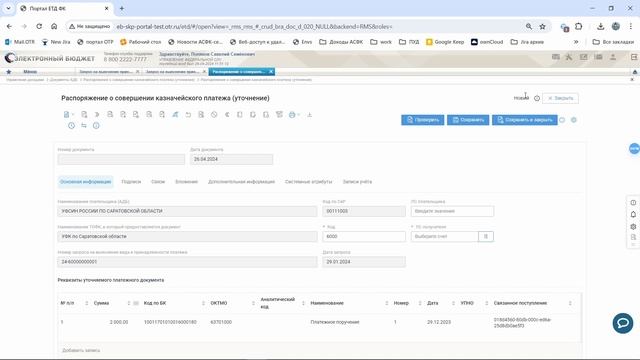Open Сумма column sort menu

[x=129, y=303]
